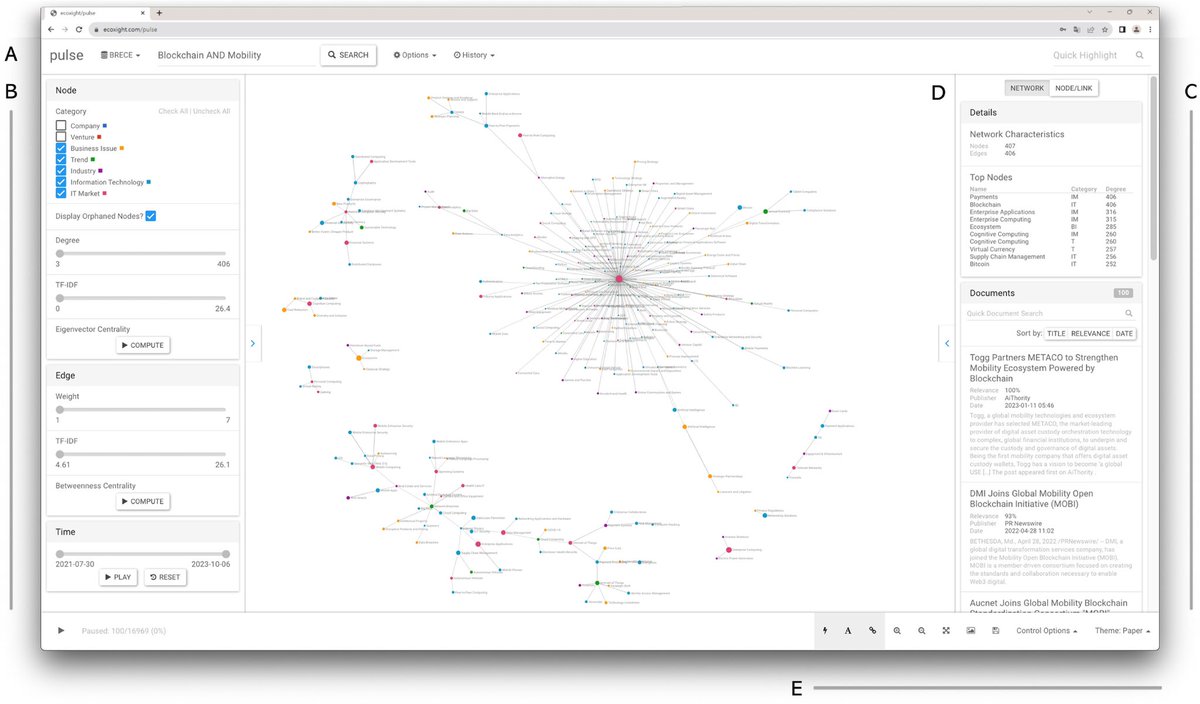Screen dimensions: 1200x704
Task: Click the edge TF-IDF slider handle
Action: click(60, 454)
